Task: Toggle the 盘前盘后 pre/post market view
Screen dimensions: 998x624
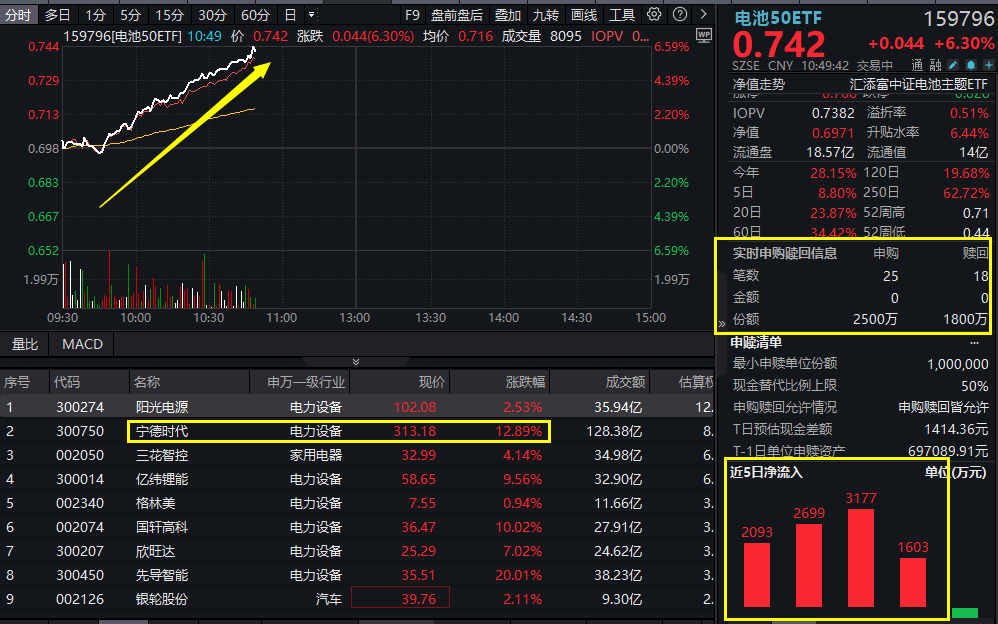Action: [456, 14]
